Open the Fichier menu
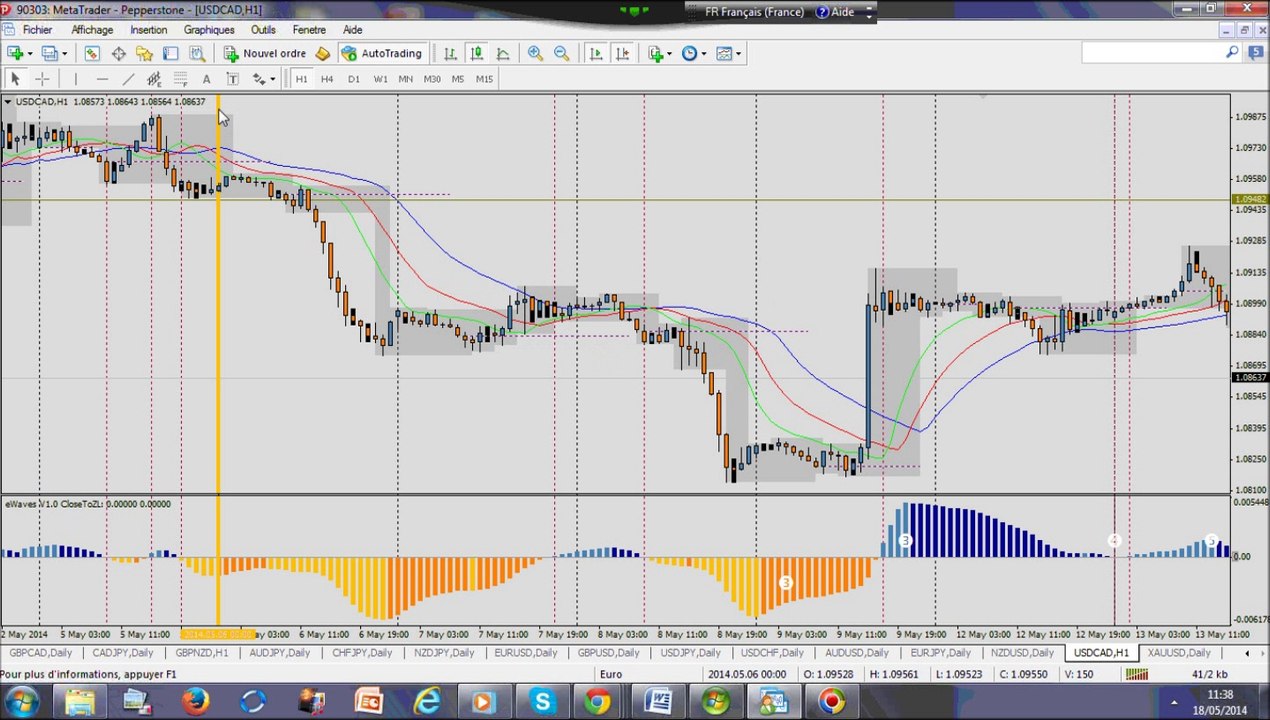 click(37, 30)
